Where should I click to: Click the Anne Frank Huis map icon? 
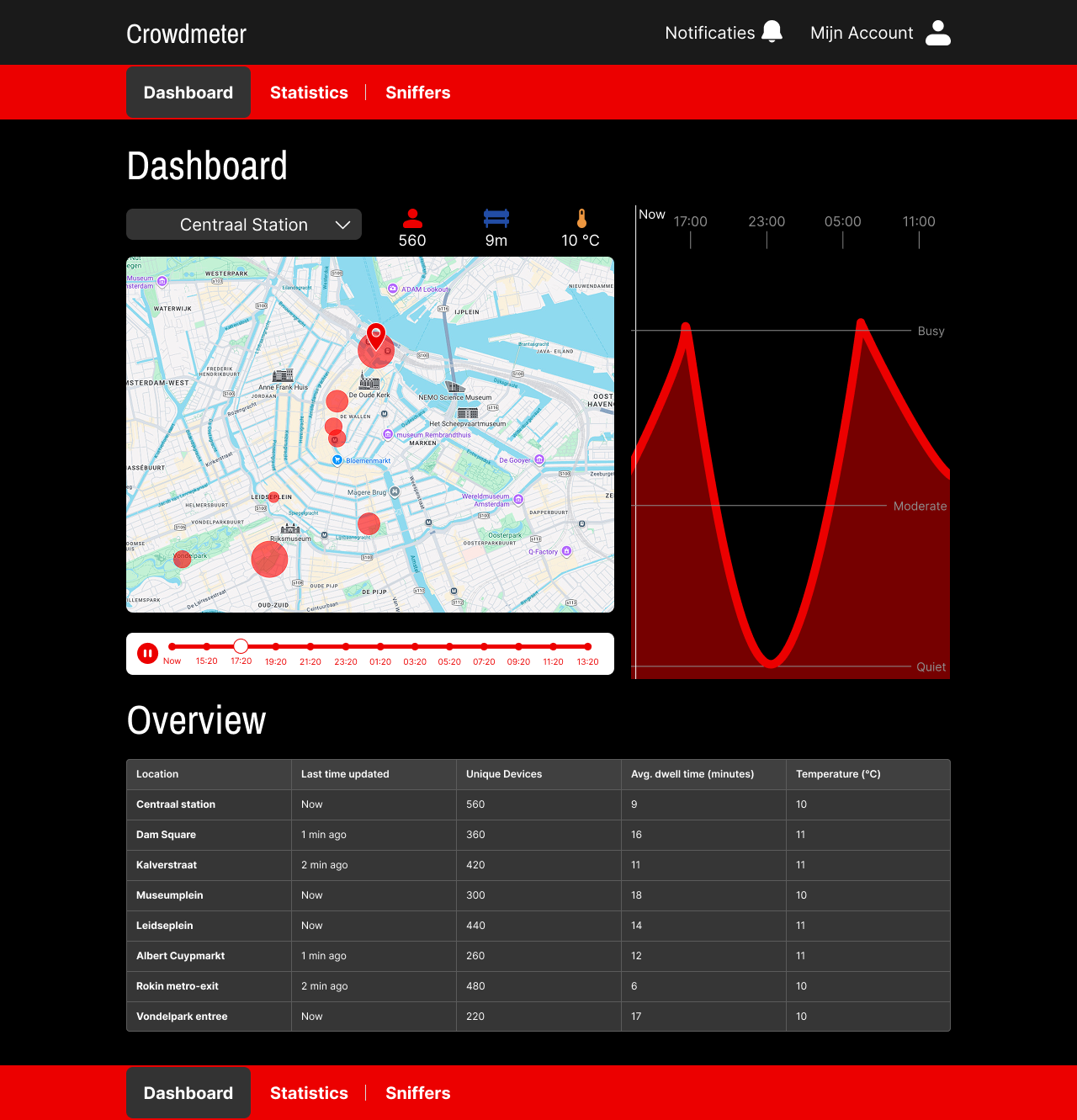[x=284, y=375]
